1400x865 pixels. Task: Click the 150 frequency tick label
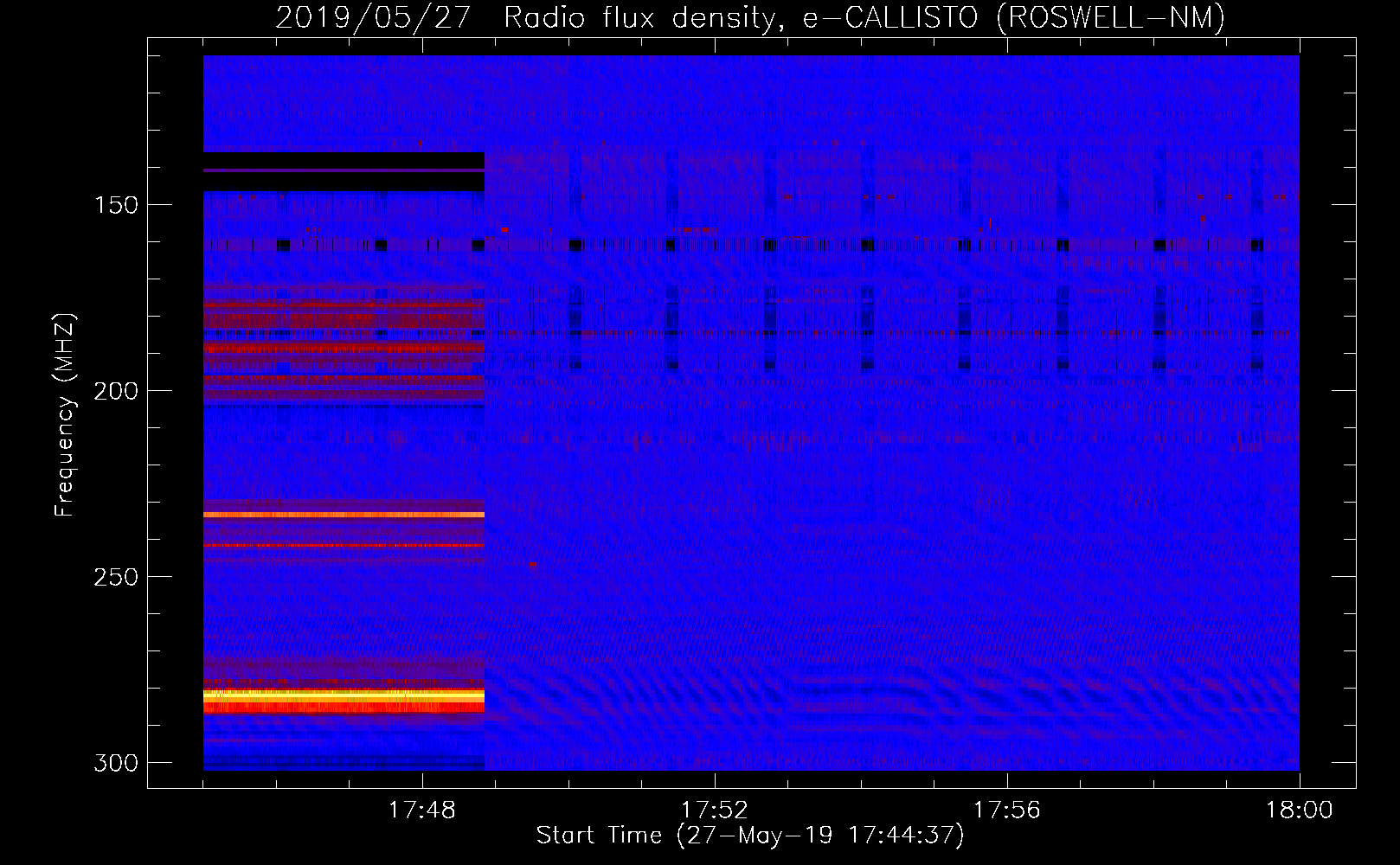pos(116,205)
